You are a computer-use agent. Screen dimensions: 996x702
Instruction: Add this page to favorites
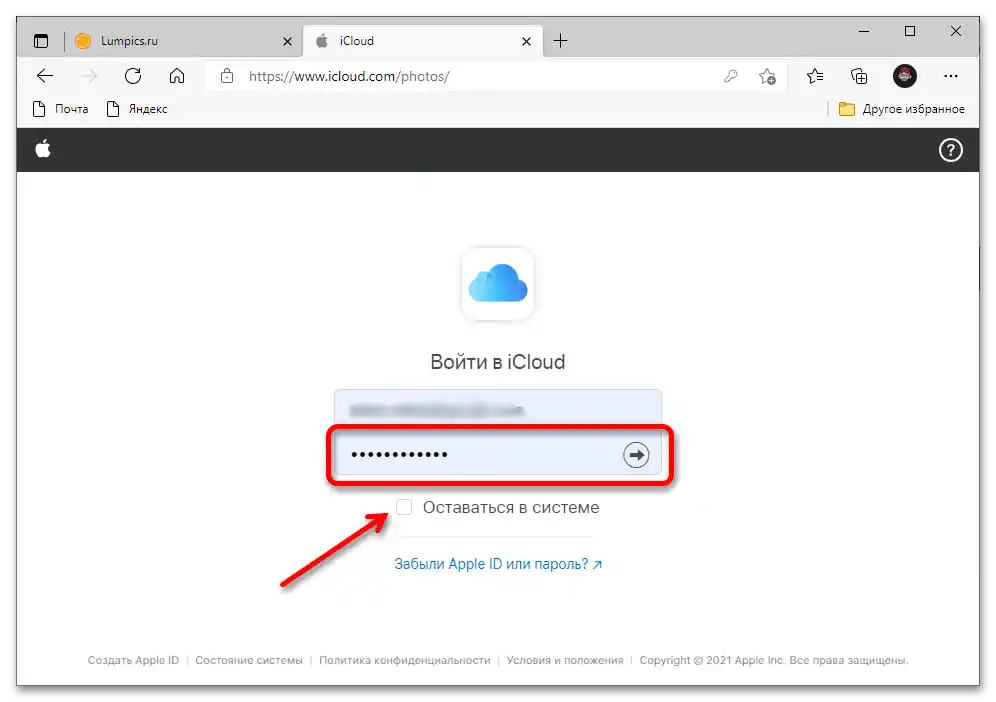767,76
